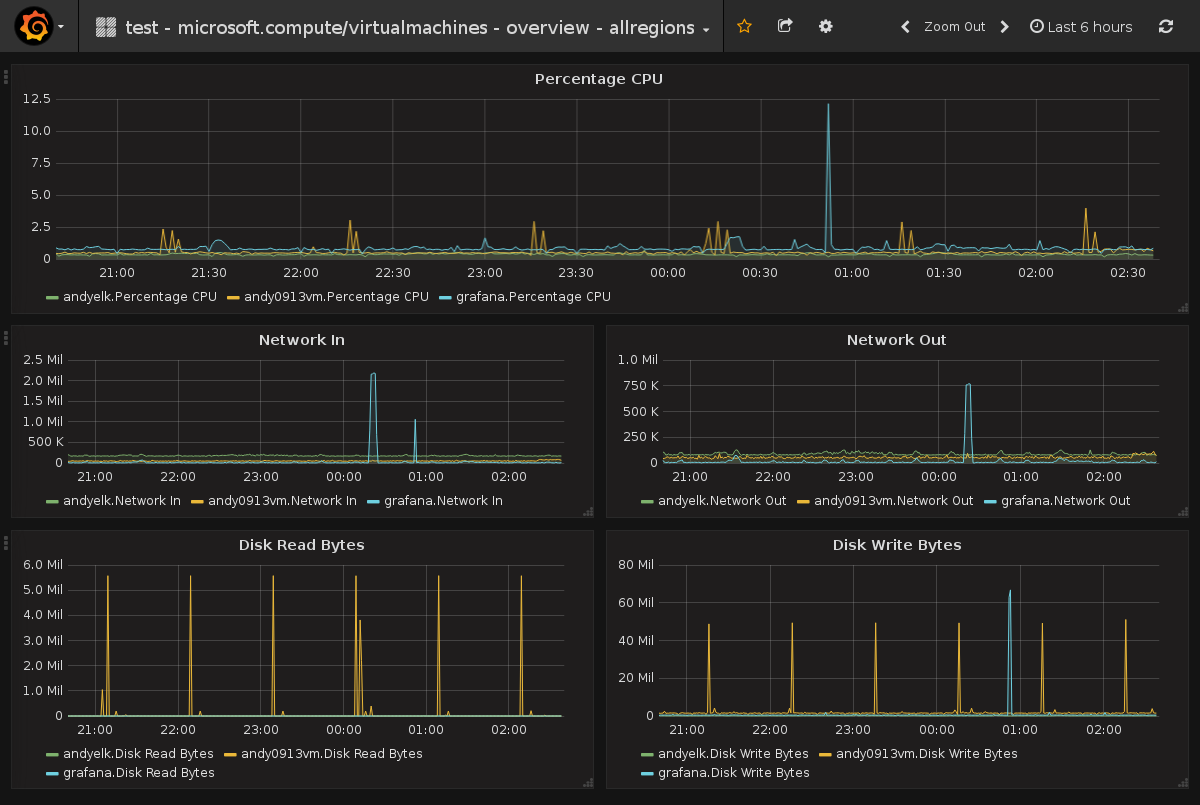The image size is (1200, 805).
Task: Toggle grafana.Network Out legend series
Action: (x=1065, y=501)
